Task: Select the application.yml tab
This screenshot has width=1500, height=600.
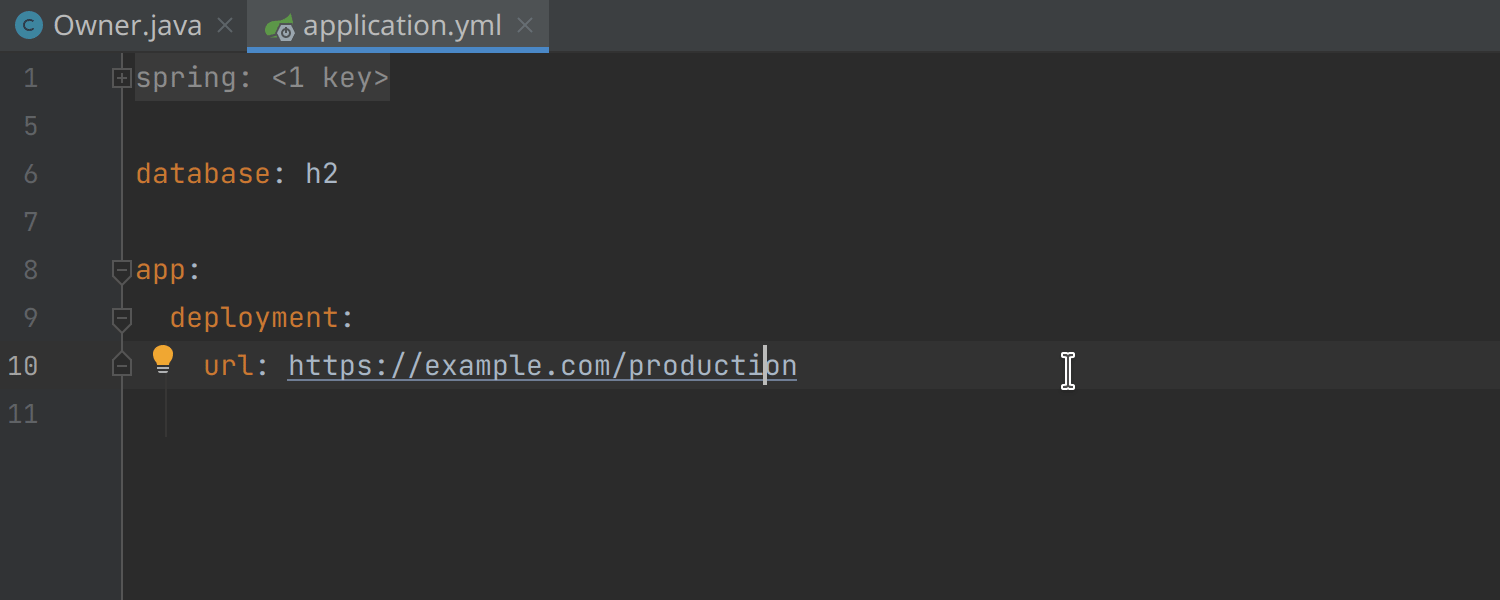Action: coord(402,26)
